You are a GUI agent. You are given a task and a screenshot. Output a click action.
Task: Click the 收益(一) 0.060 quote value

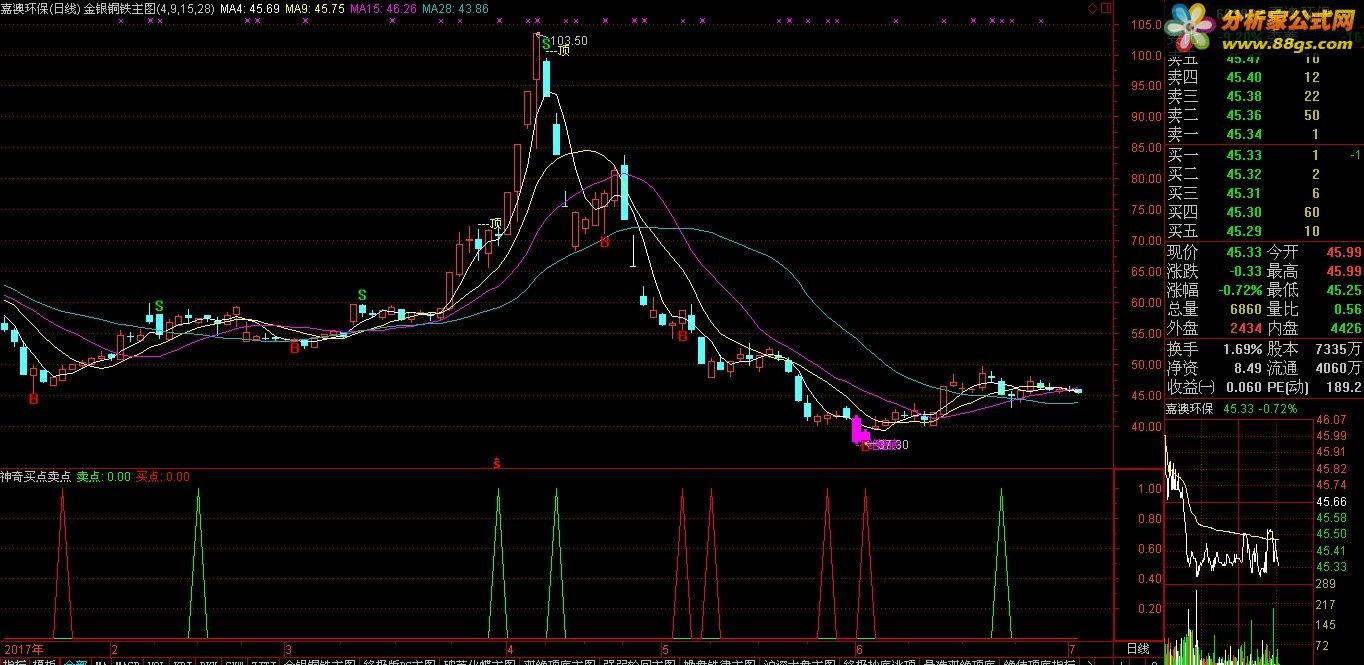(1245, 387)
